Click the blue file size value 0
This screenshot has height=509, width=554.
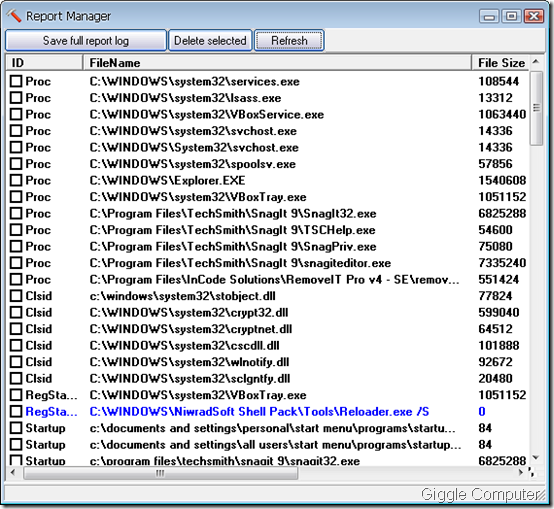(x=482, y=412)
